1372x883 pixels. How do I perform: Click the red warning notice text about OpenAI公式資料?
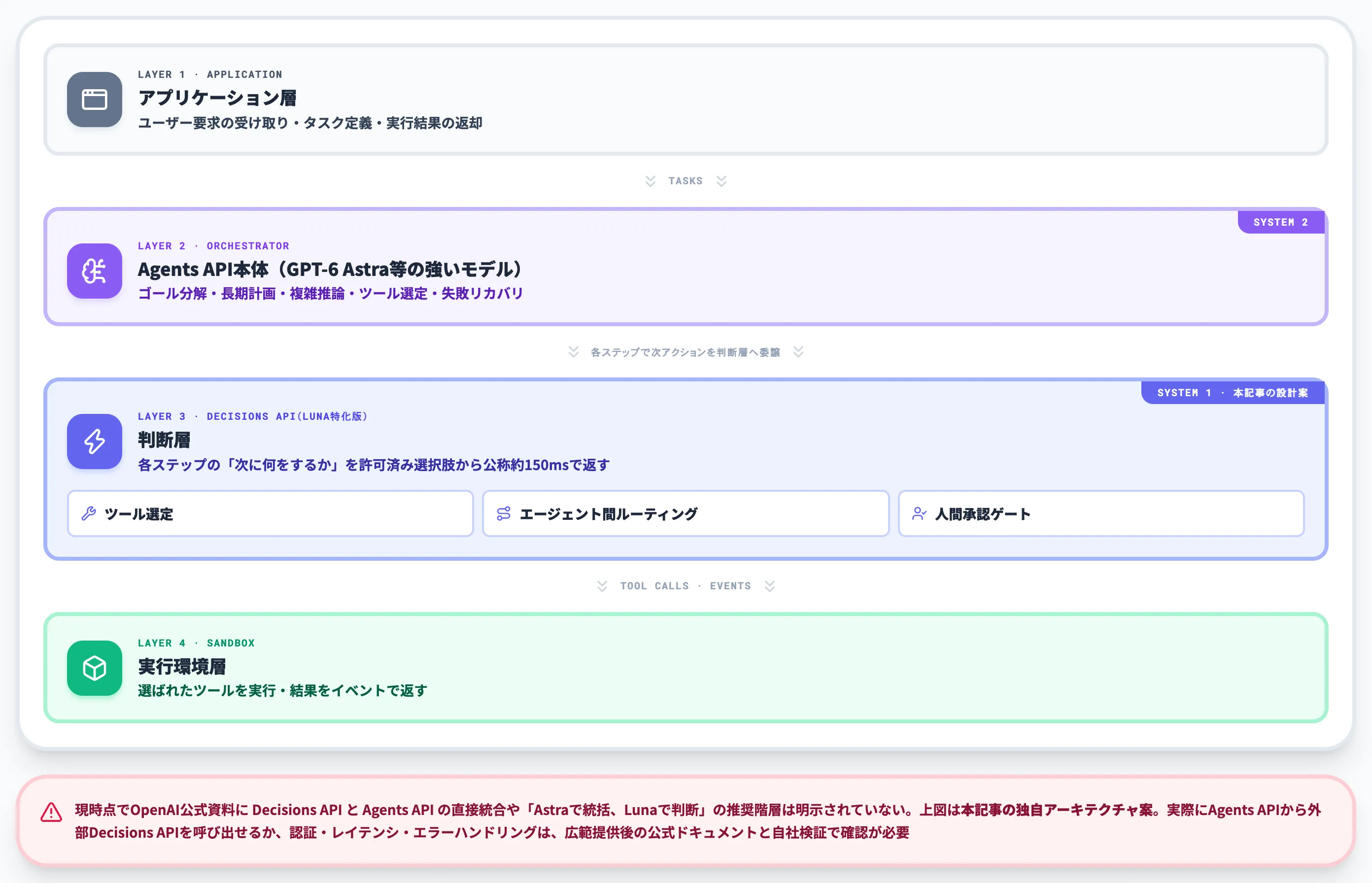(698, 821)
